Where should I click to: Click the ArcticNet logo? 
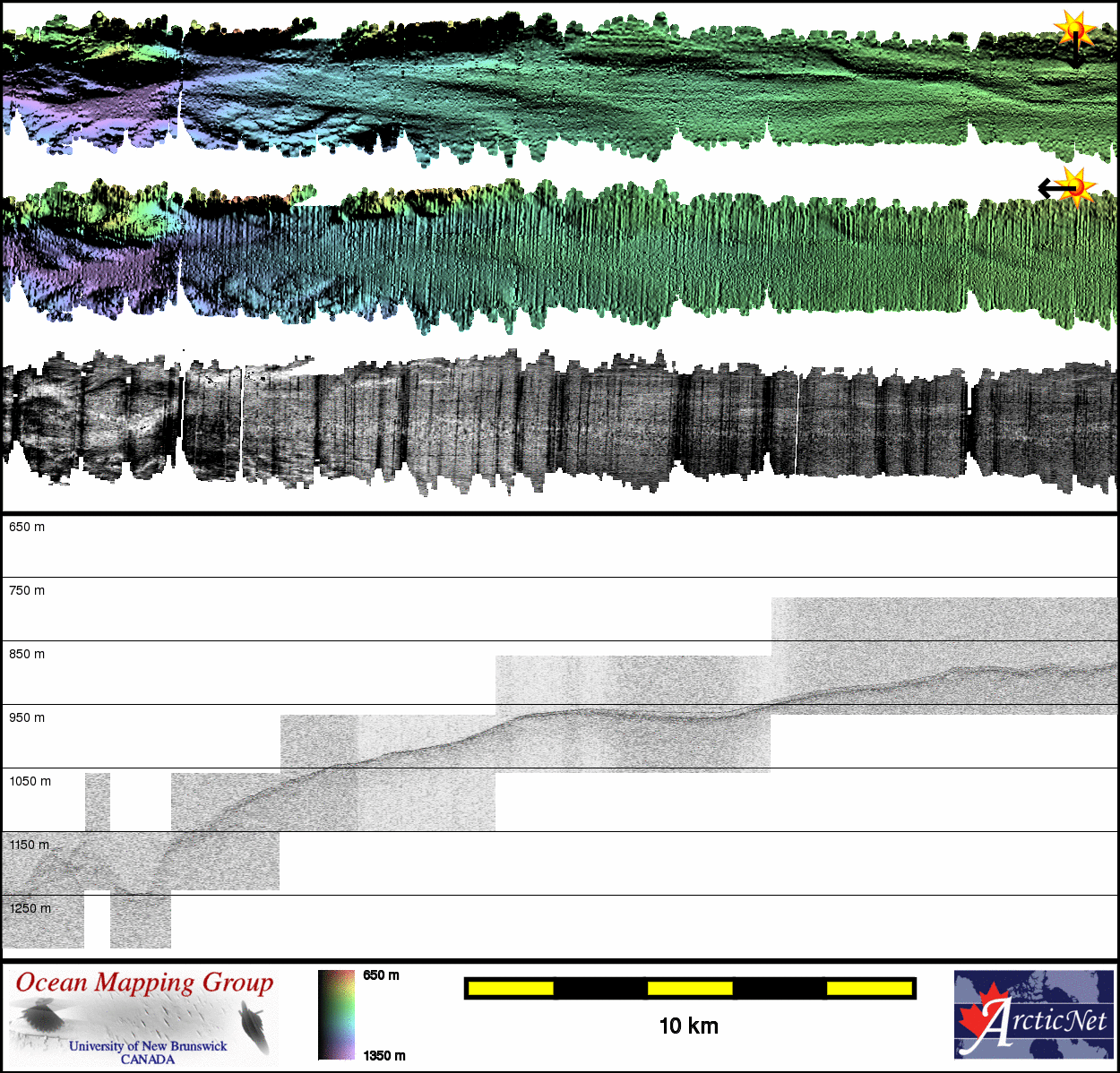click(x=1036, y=1015)
